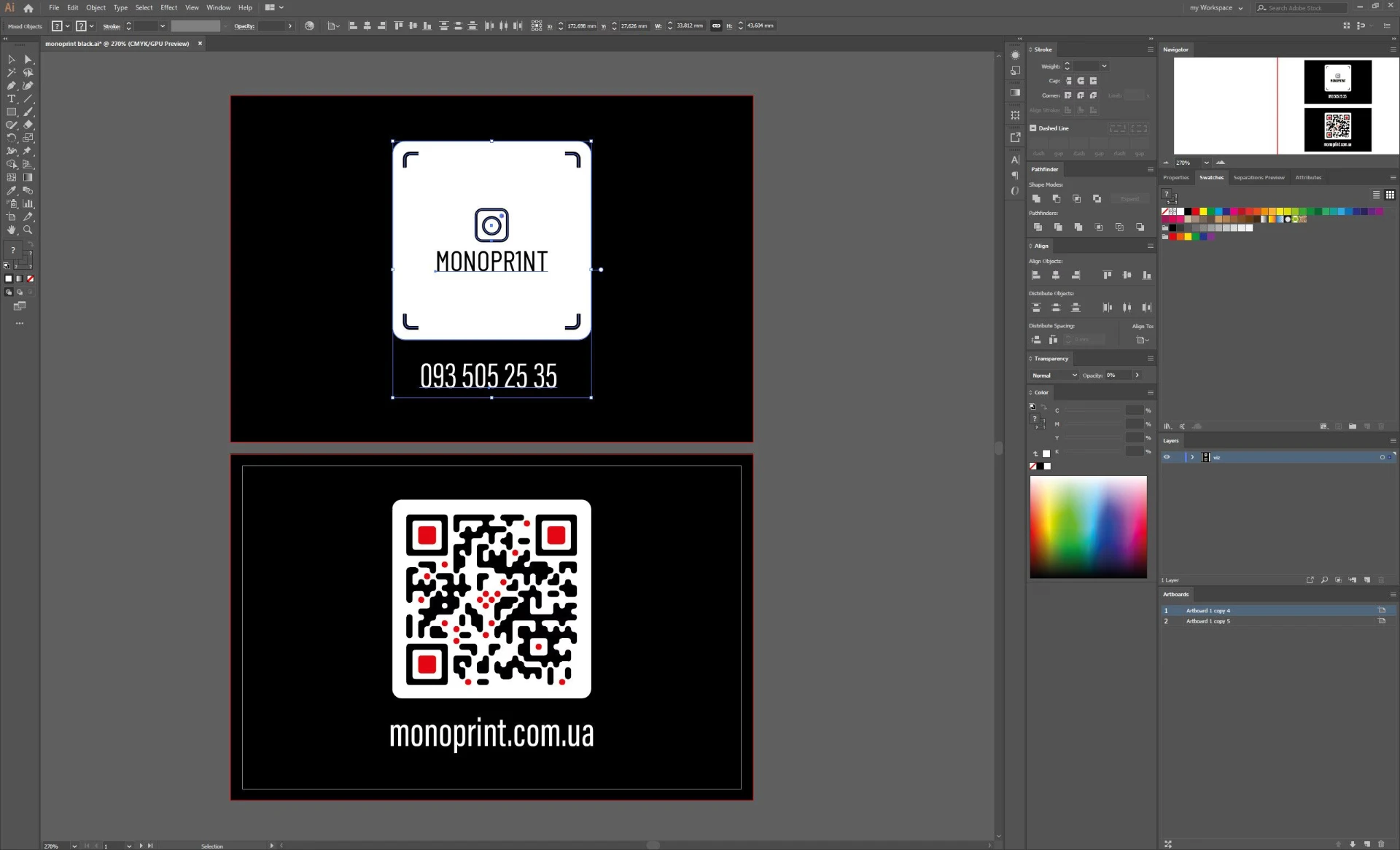The image size is (1400, 850).
Task: Click the Search Adobe Stock field
Action: coord(1301,8)
